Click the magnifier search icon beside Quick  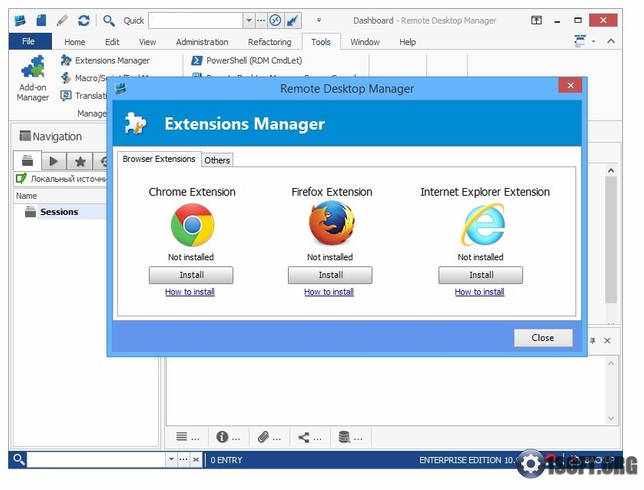pos(108,20)
